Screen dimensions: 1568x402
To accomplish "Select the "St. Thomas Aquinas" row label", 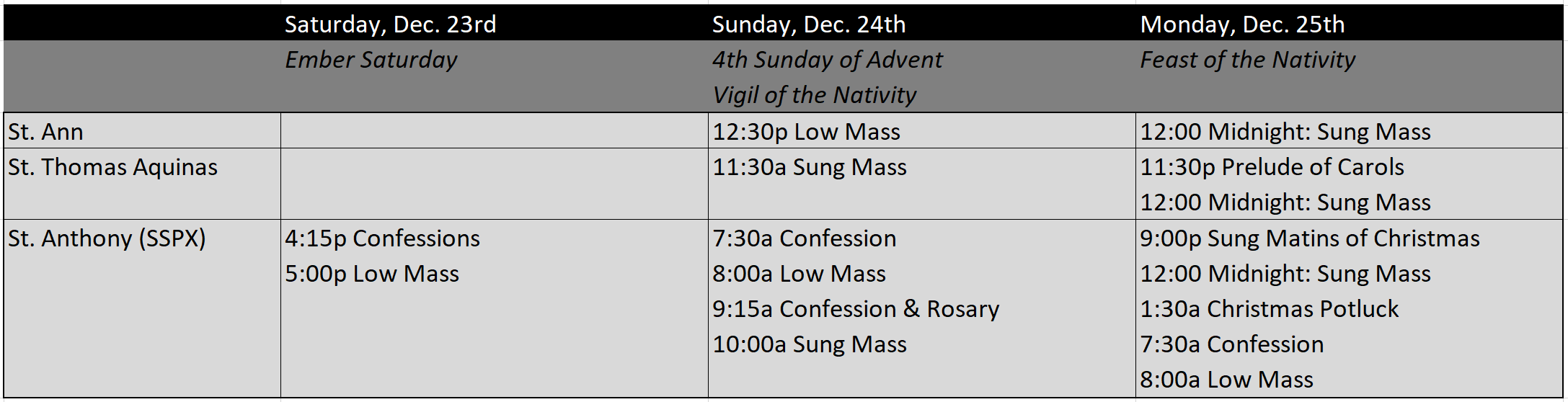I will (112, 167).
